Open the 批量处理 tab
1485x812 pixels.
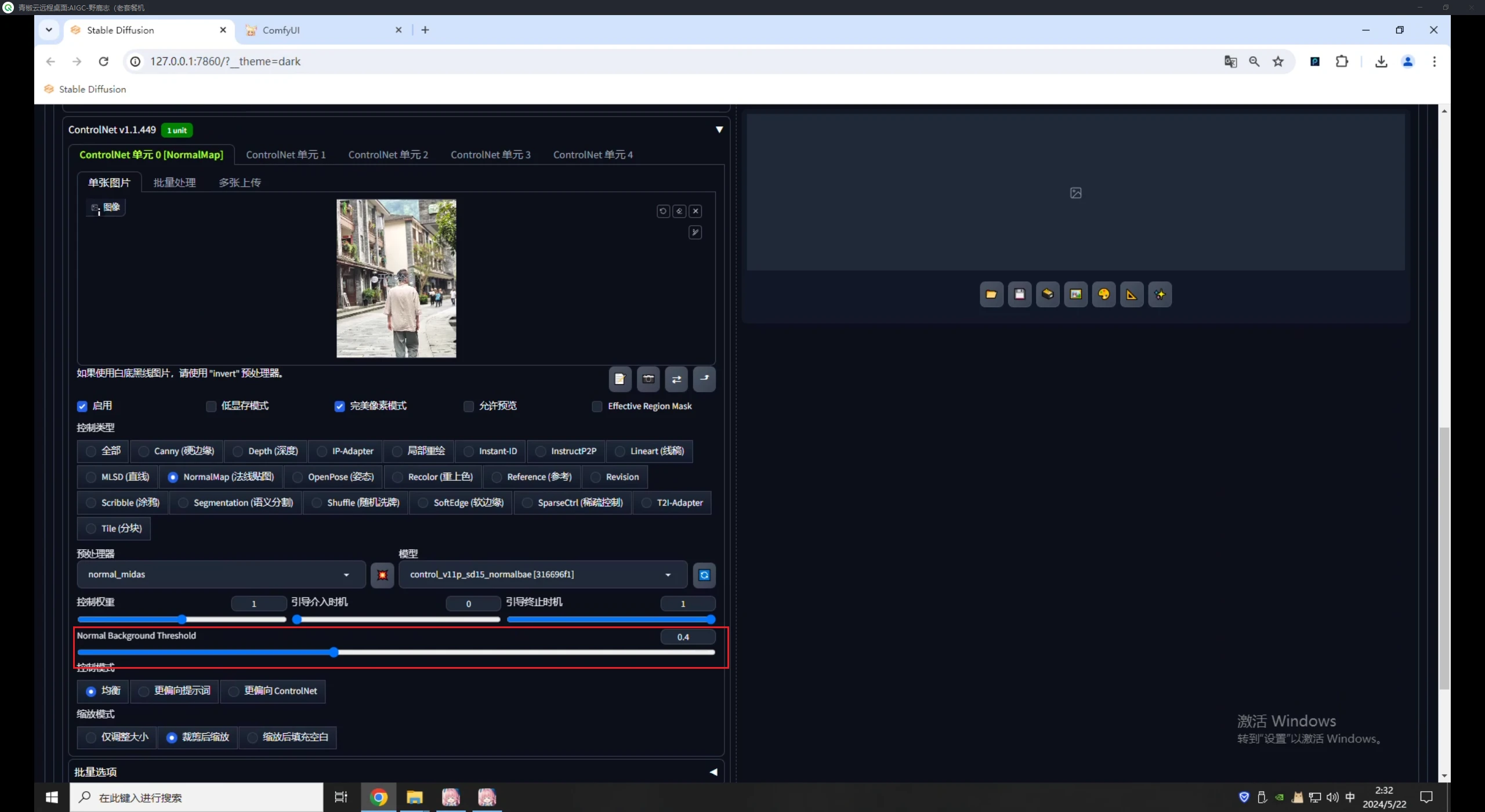(175, 183)
